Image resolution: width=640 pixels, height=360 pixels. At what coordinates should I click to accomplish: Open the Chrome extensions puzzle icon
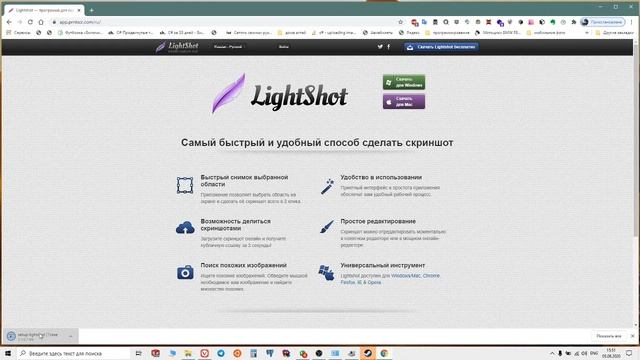point(574,22)
